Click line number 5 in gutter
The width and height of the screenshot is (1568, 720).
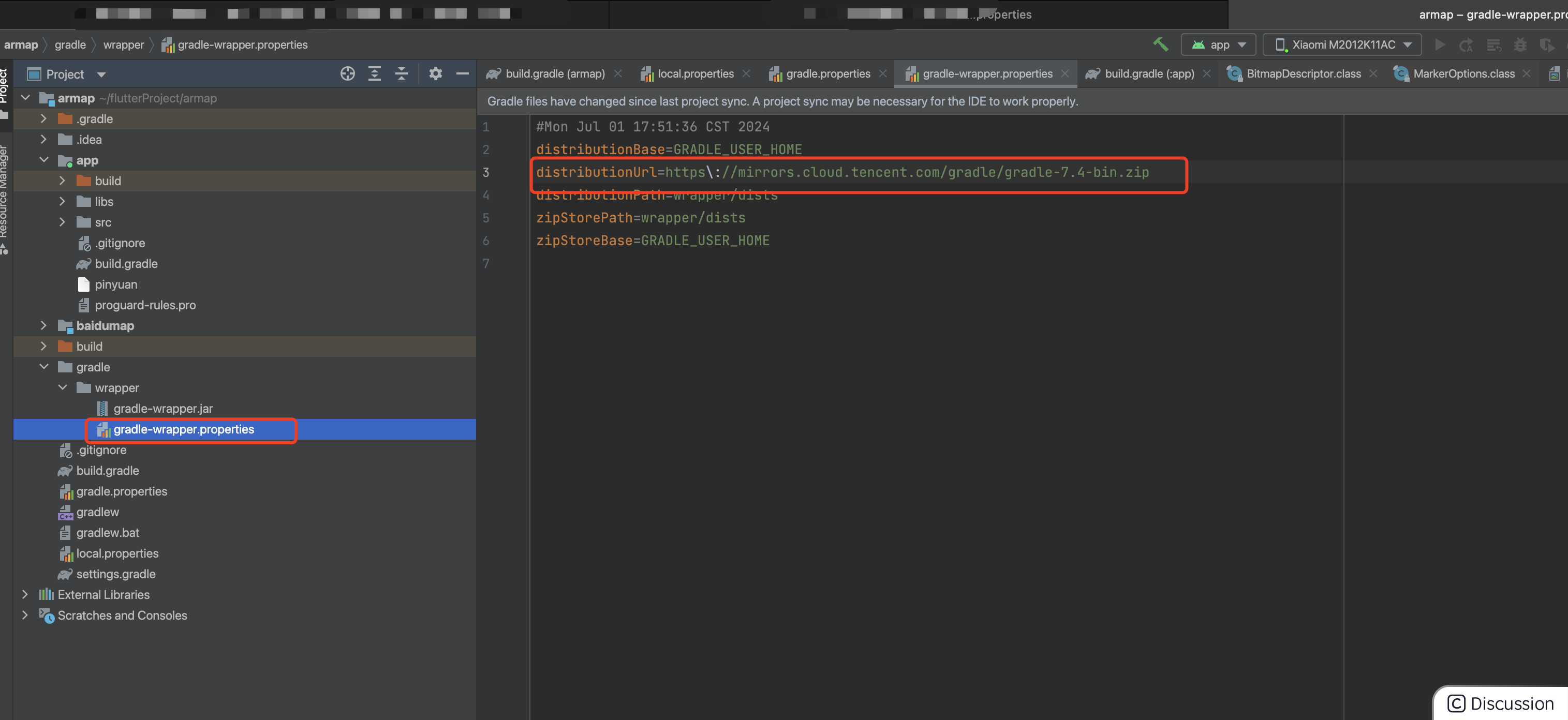click(486, 218)
